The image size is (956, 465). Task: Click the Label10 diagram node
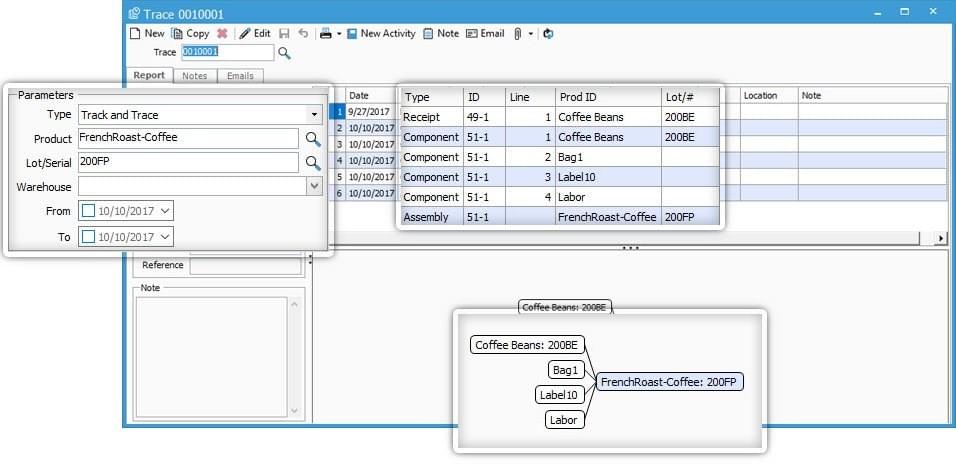click(559, 394)
